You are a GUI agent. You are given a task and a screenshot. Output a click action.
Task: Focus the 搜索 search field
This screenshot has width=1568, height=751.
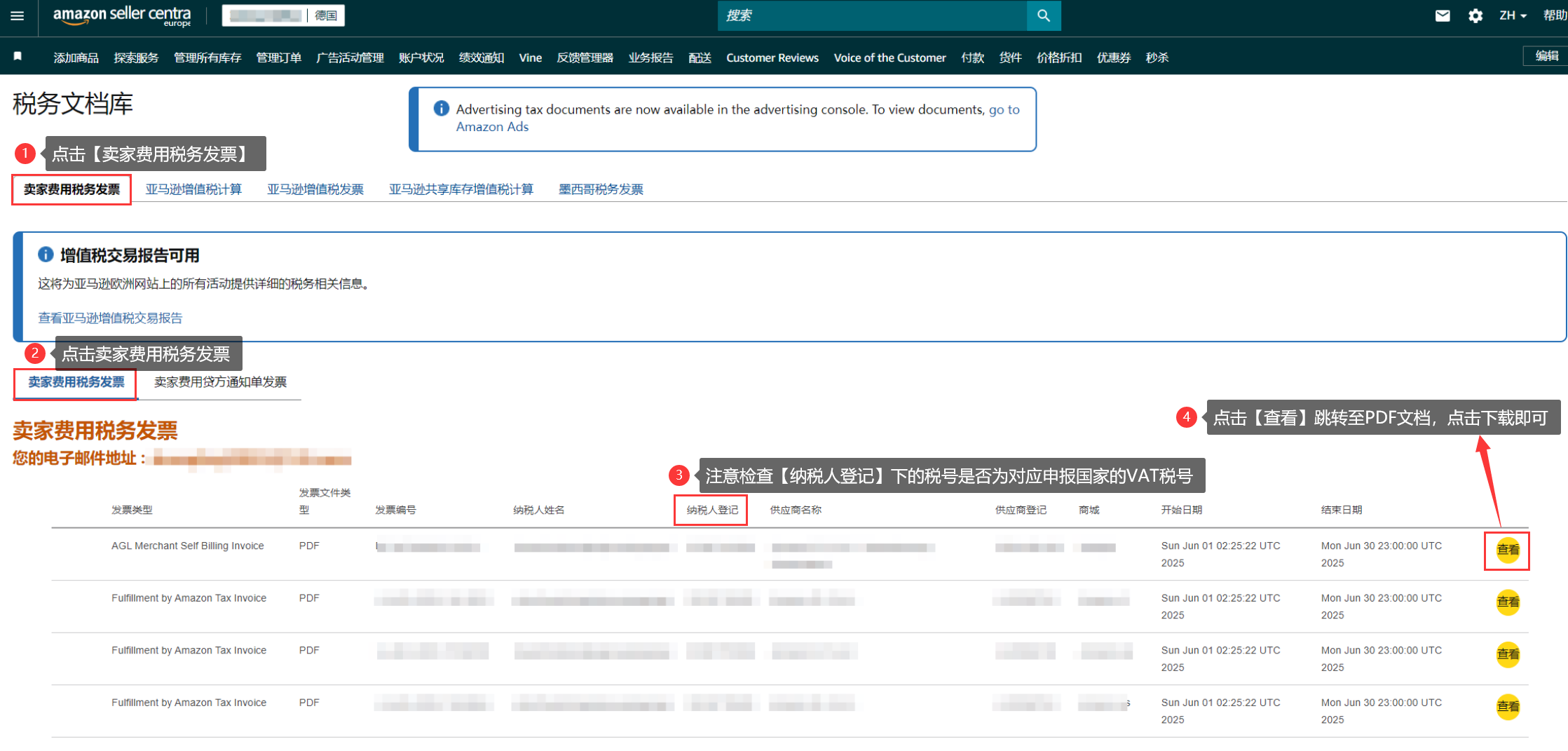(872, 15)
